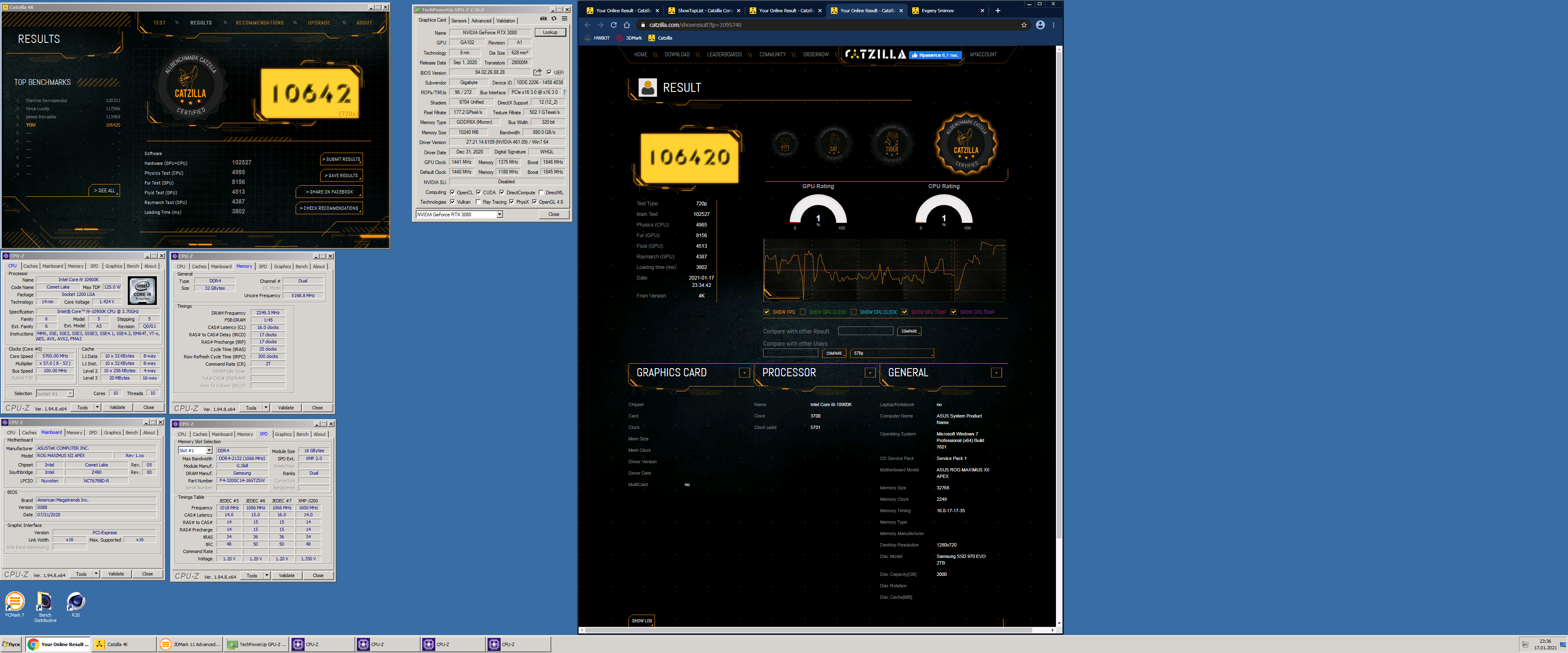The height and width of the screenshot is (653, 1568).
Task: Open the Catzilla bookmark in bookmarks bar
Action: (x=660, y=38)
